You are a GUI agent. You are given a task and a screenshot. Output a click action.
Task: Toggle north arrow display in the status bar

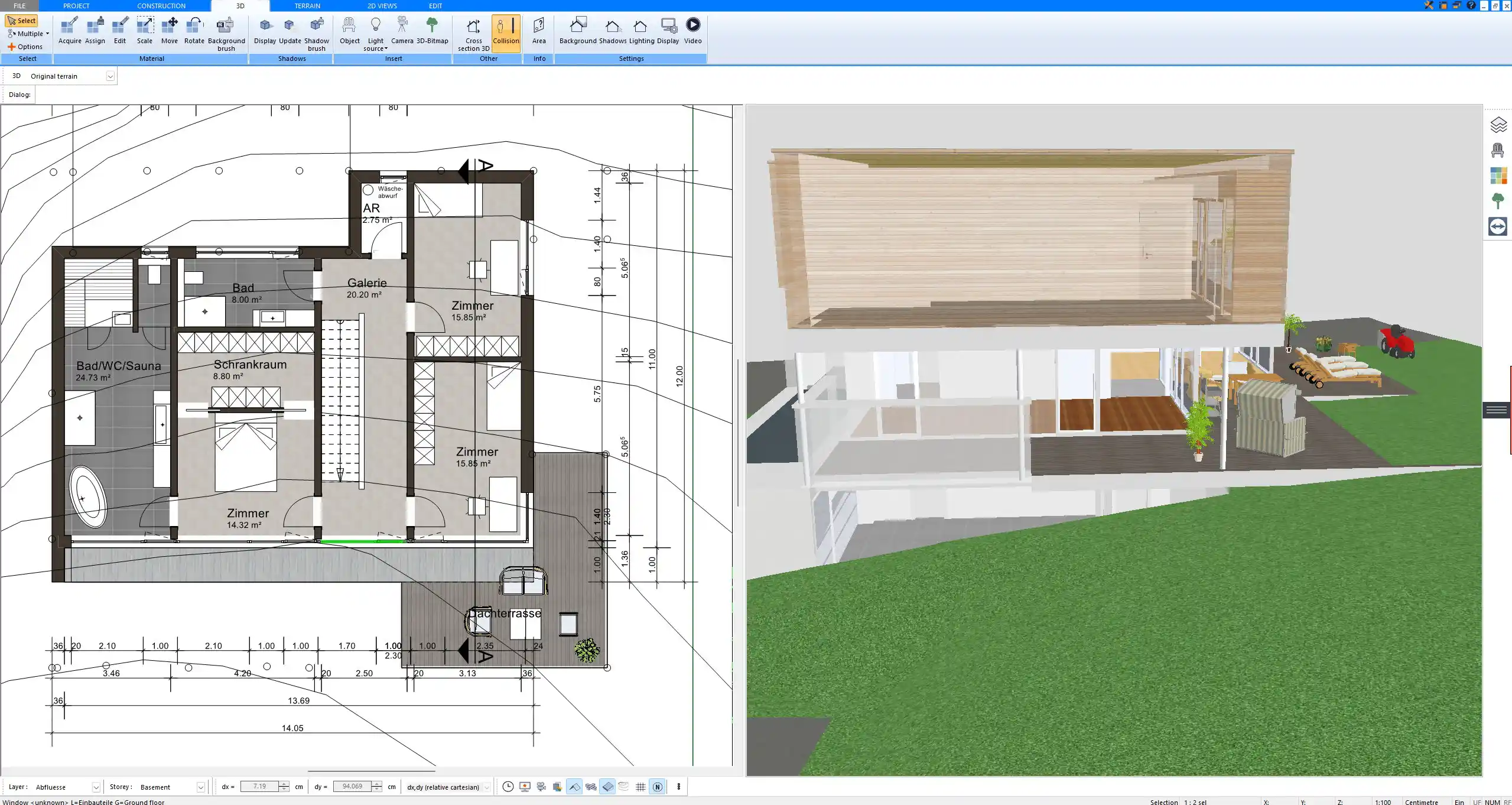657,787
